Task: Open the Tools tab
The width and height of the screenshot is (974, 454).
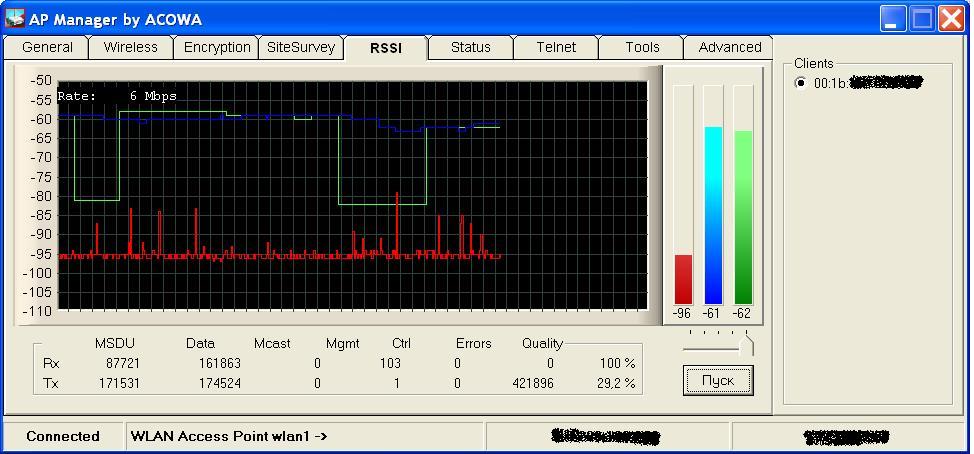Action: tap(642, 47)
